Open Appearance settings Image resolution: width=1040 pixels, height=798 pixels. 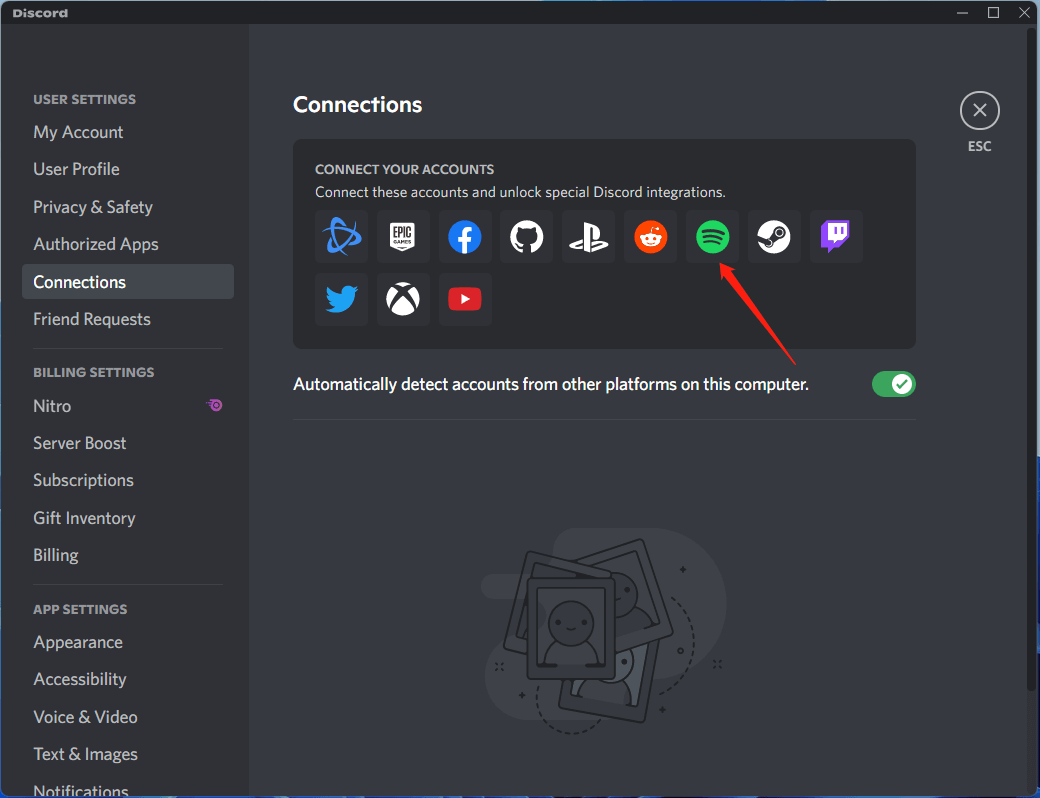[128, 642]
